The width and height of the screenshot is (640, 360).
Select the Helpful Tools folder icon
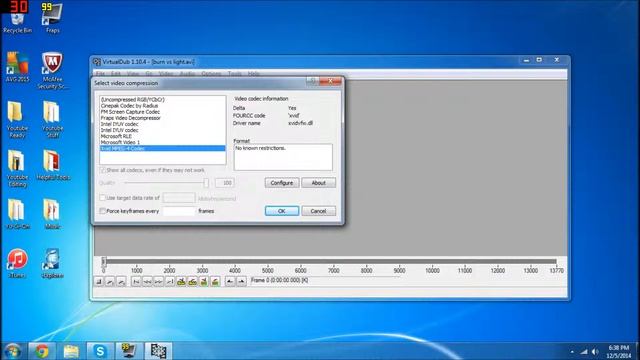coord(53,165)
